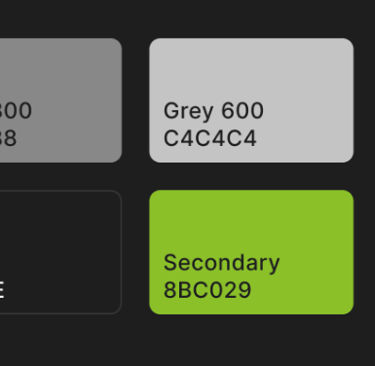
Task: Select the Grey 600 color swatch
Action: pyautogui.click(x=251, y=100)
